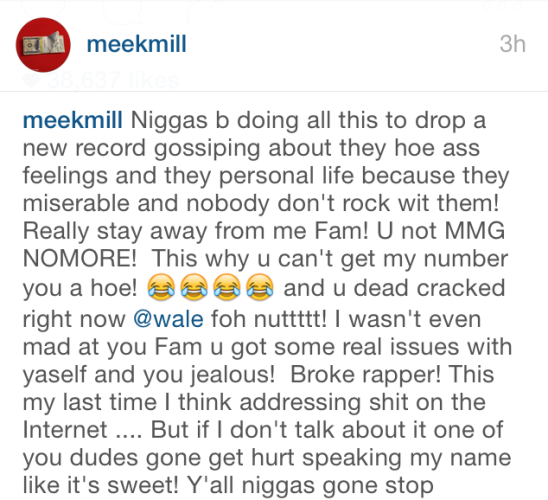Tap the faded heart icon beside likes
548x500 pixels.
coord(31,80)
